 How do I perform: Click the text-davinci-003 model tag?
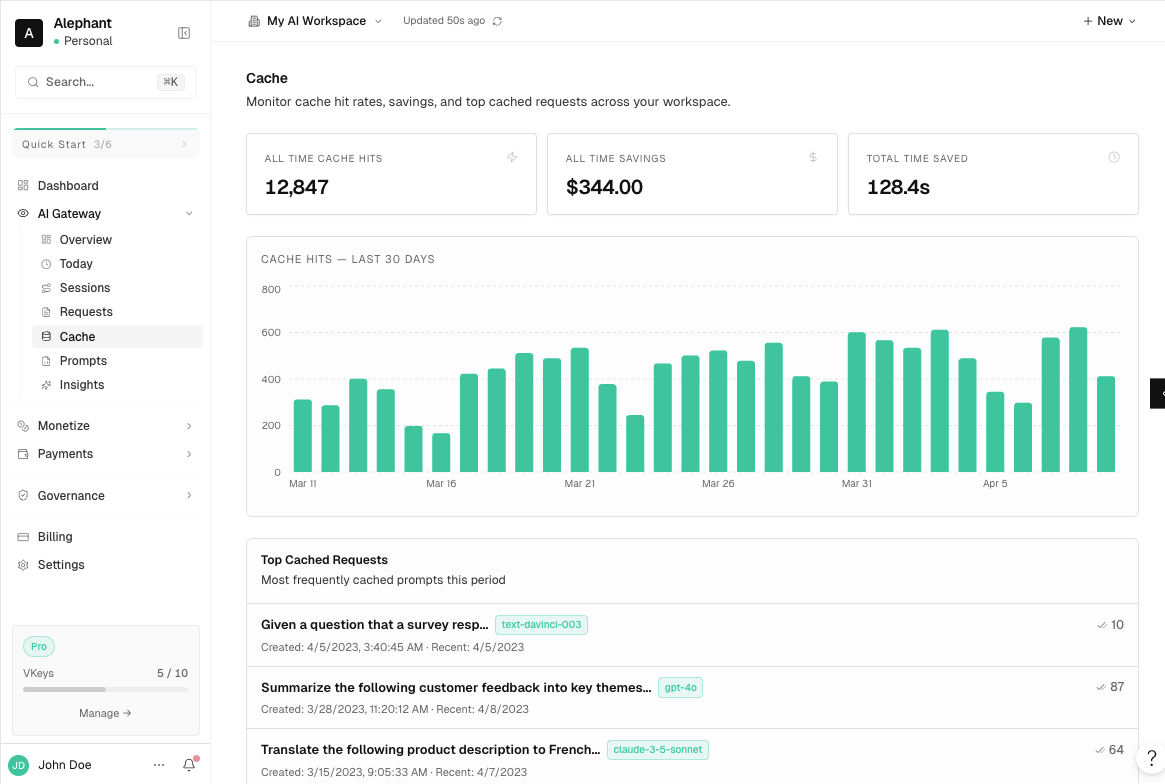pos(542,625)
